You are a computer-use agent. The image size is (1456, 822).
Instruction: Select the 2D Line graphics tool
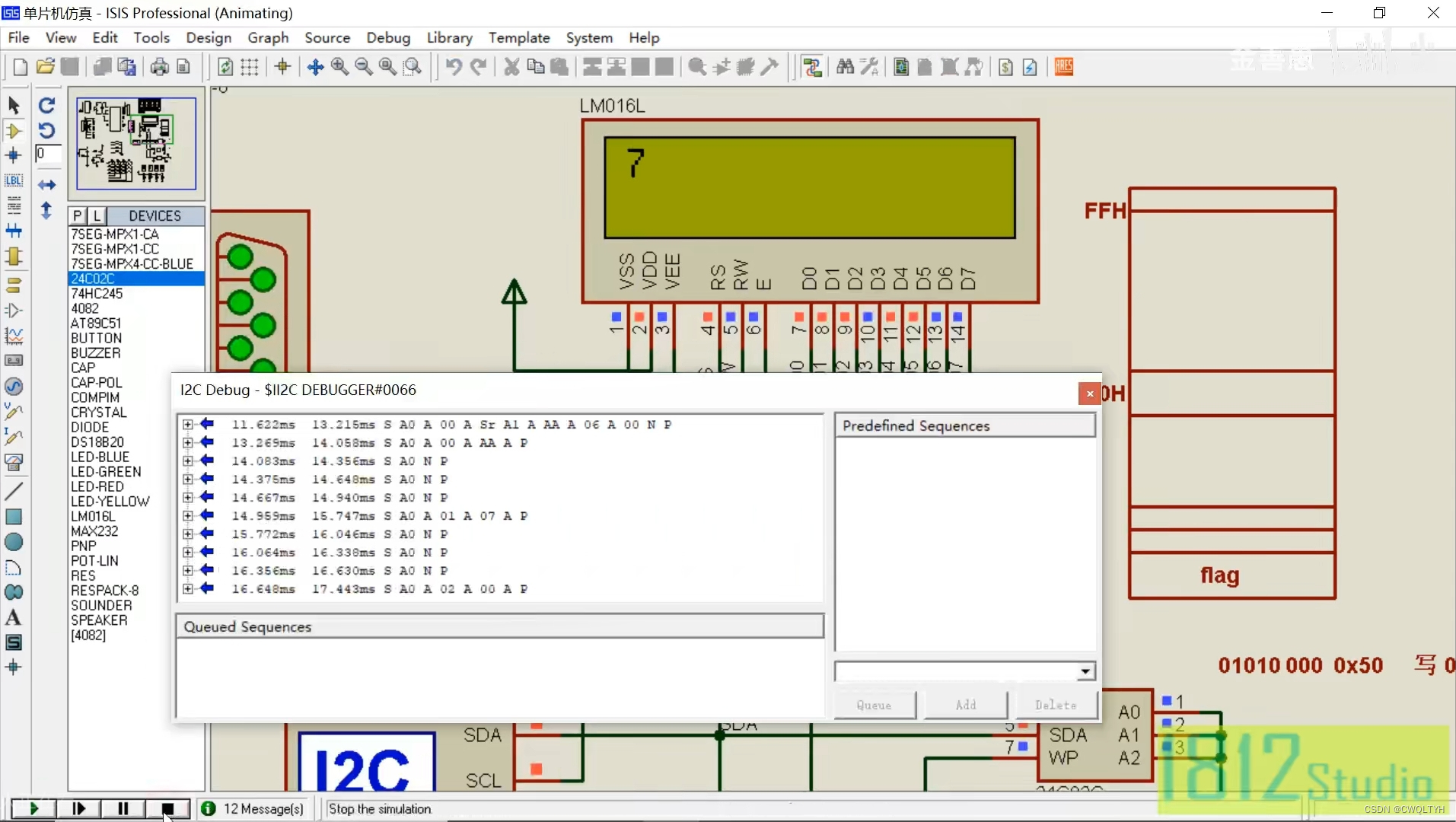pos(14,492)
